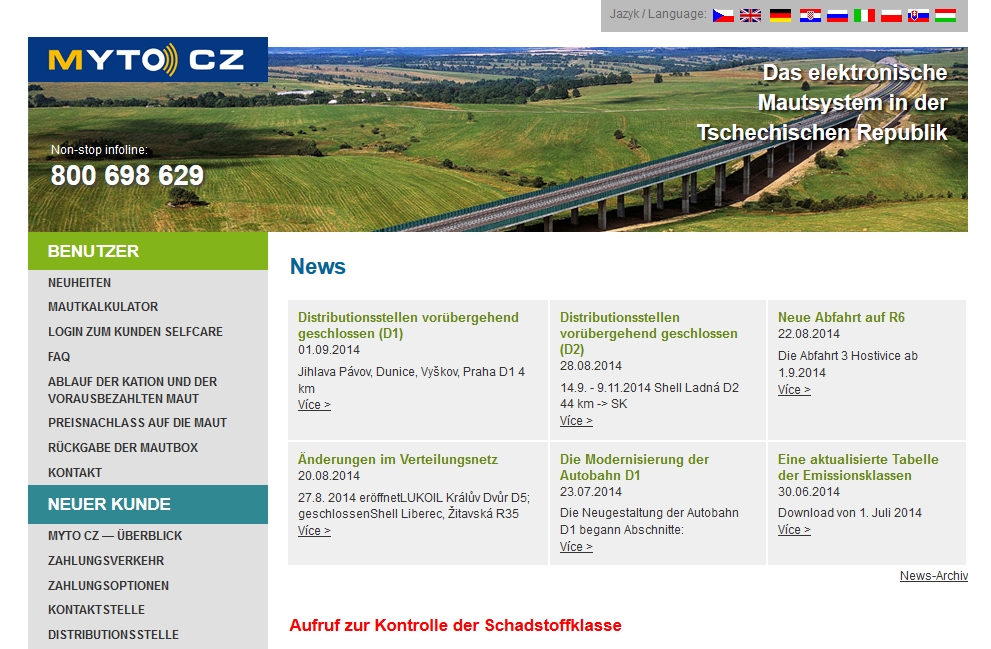Click the Jazyk / Language label
991x649 pixels.
click(658, 14)
